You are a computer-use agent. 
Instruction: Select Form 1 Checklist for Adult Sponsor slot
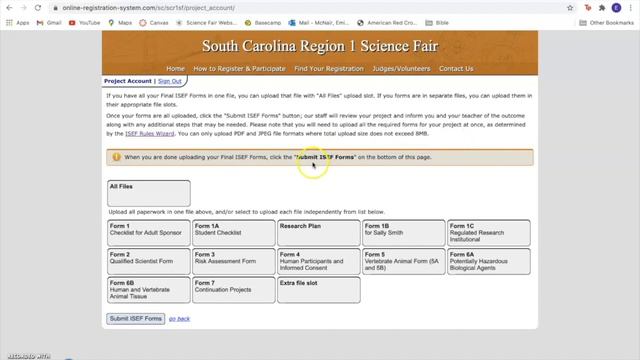(149, 233)
